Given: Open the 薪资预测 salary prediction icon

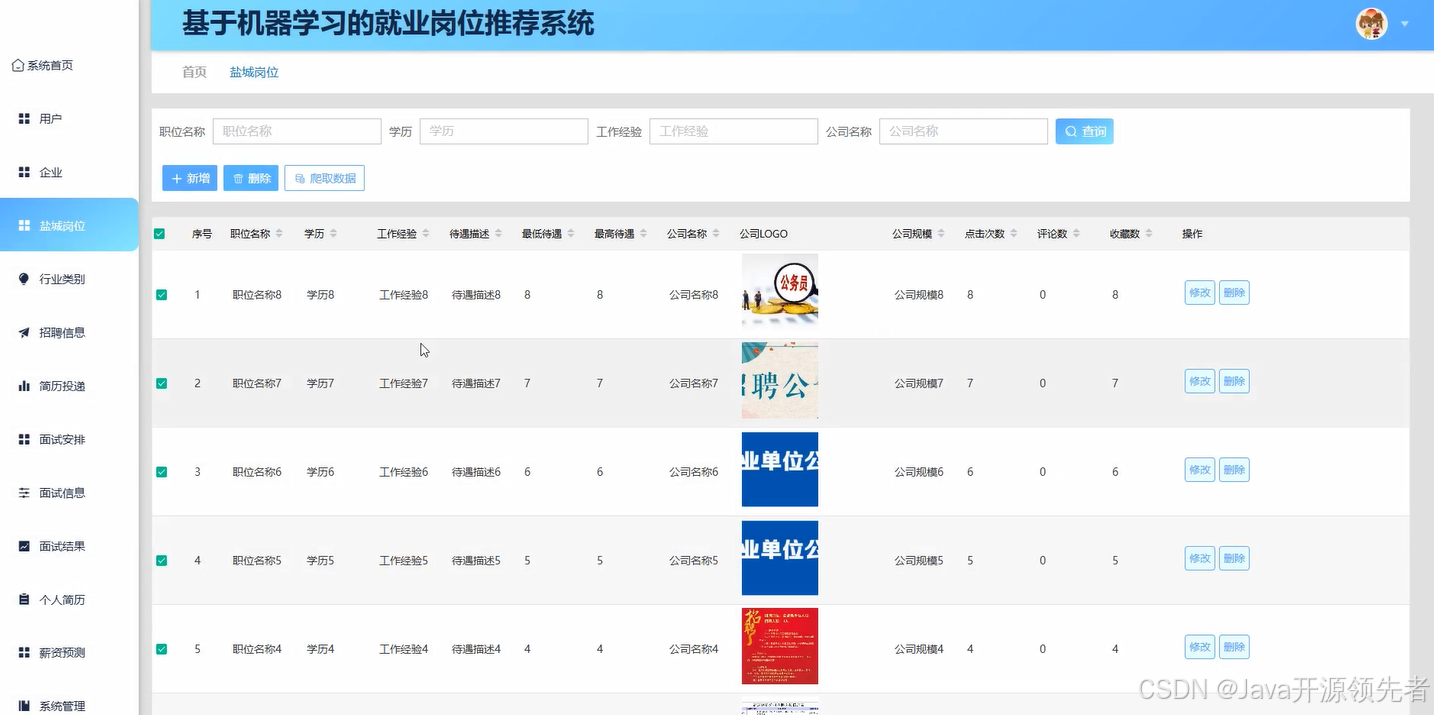Looking at the screenshot, I should (x=23, y=652).
